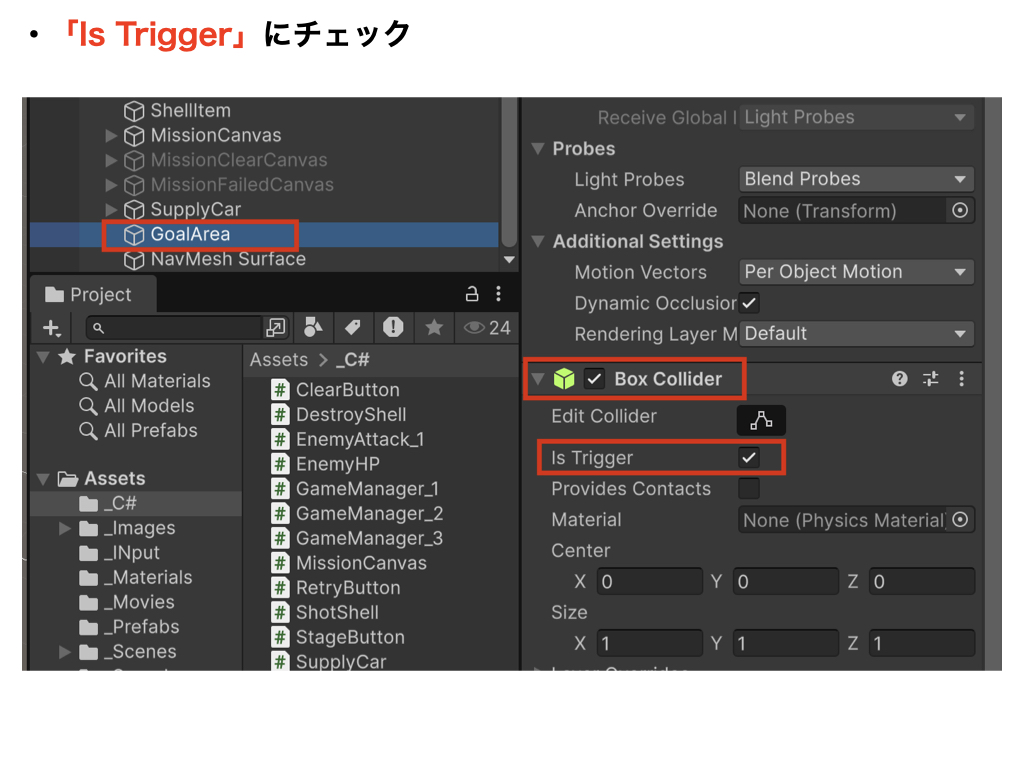Image resolution: width=1024 pixels, height=768 pixels.
Task: Click the plus create asset button
Action: tap(51, 328)
